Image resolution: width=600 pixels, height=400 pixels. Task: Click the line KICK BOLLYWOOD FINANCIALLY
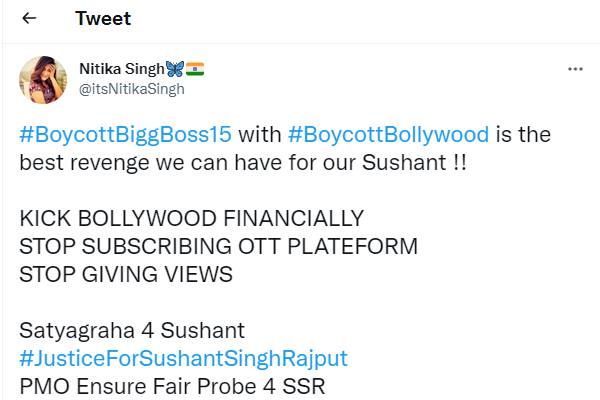click(192, 218)
